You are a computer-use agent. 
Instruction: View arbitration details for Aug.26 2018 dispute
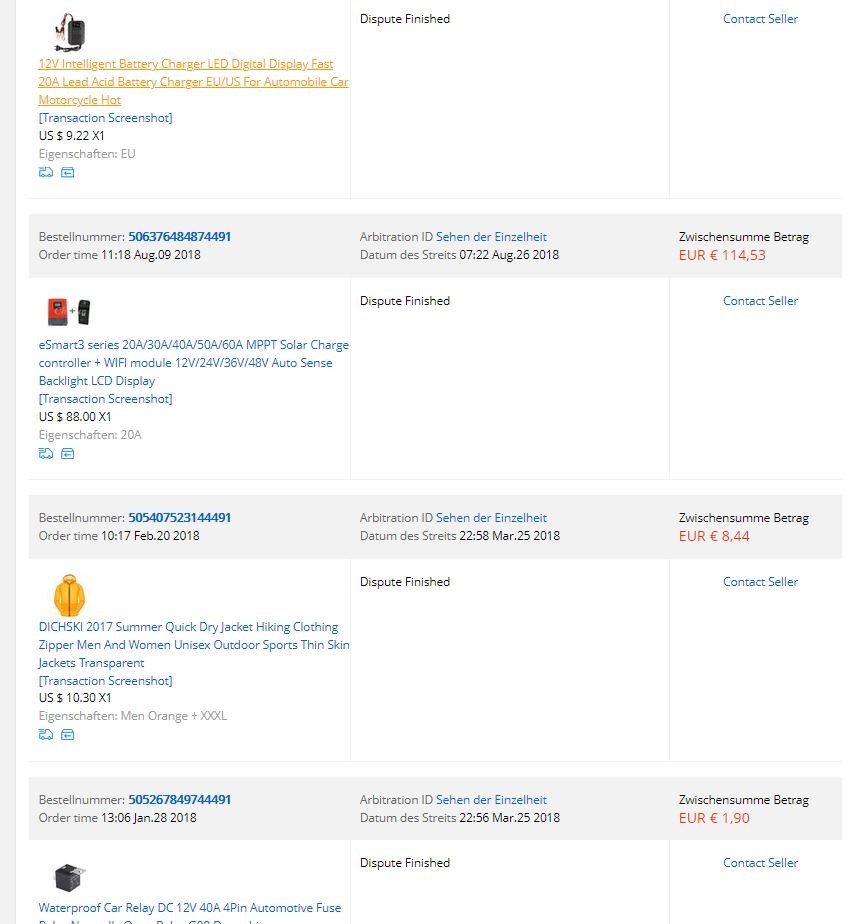[491, 236]
